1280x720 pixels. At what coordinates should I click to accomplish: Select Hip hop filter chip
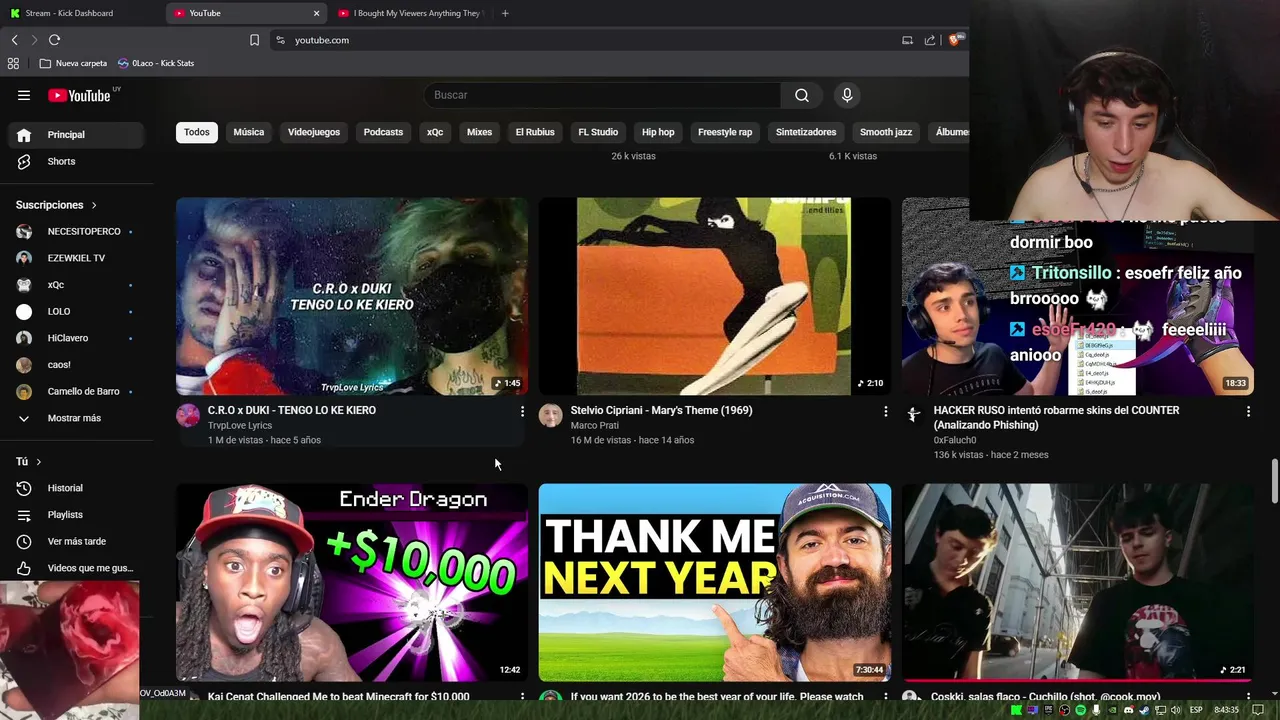coord(658,132)
